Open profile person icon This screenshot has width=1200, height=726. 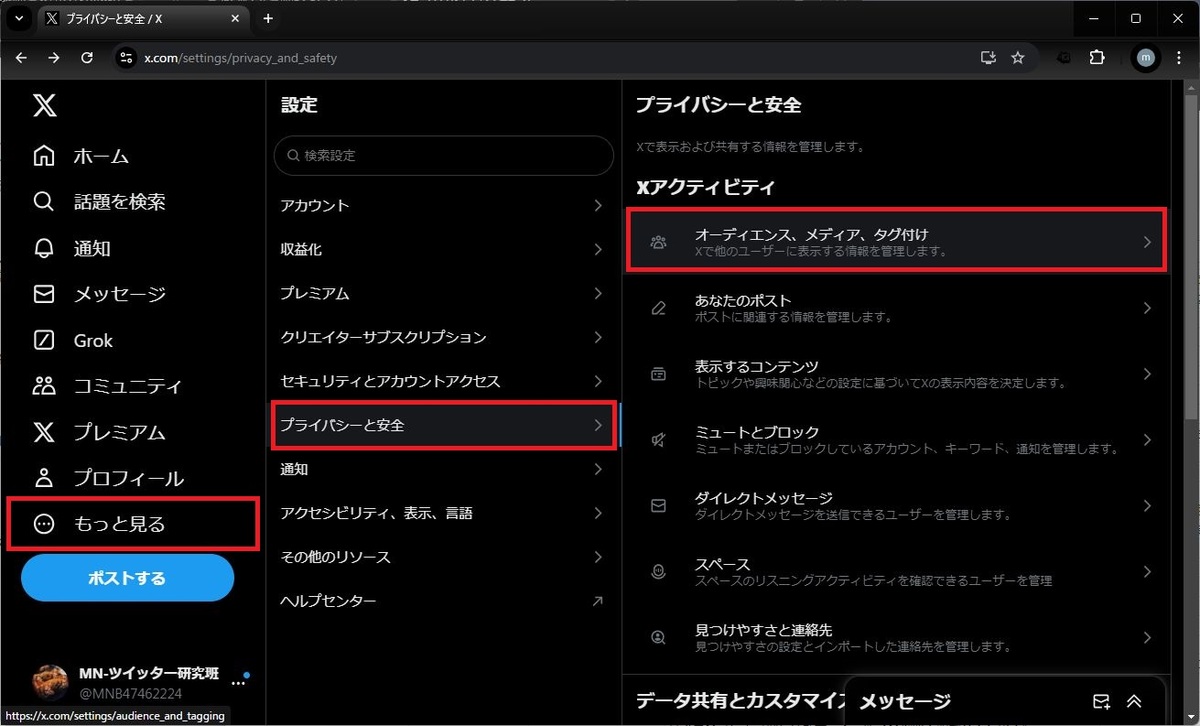click(x=44, y=478)
